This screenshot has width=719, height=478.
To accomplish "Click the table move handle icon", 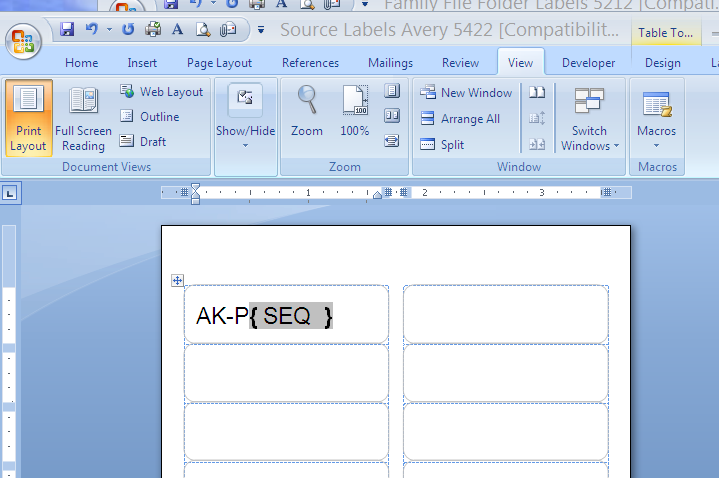I will pyautogui.click(x=177, y=280).
